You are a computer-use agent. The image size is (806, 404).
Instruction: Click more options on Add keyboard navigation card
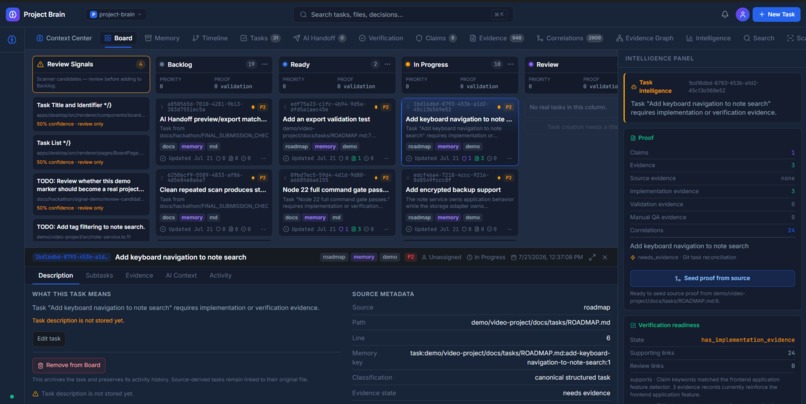click(x=509, y=158)
